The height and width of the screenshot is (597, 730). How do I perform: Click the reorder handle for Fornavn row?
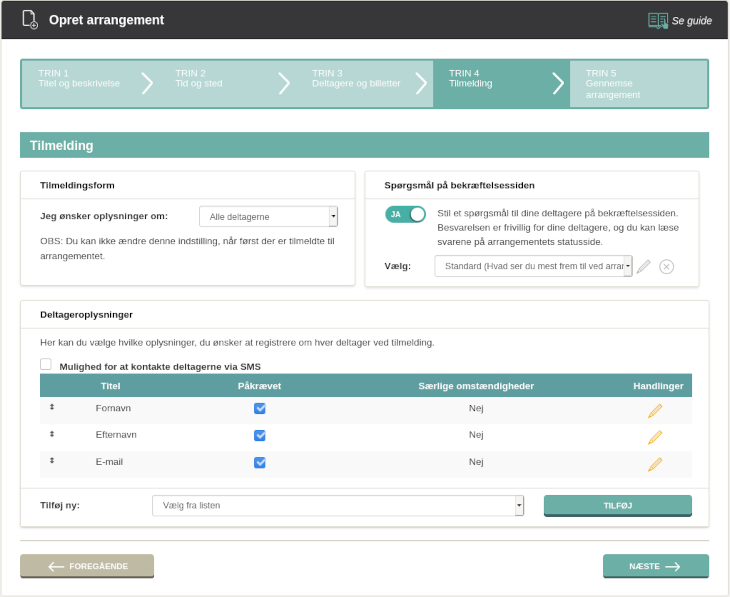coord(52,407)
